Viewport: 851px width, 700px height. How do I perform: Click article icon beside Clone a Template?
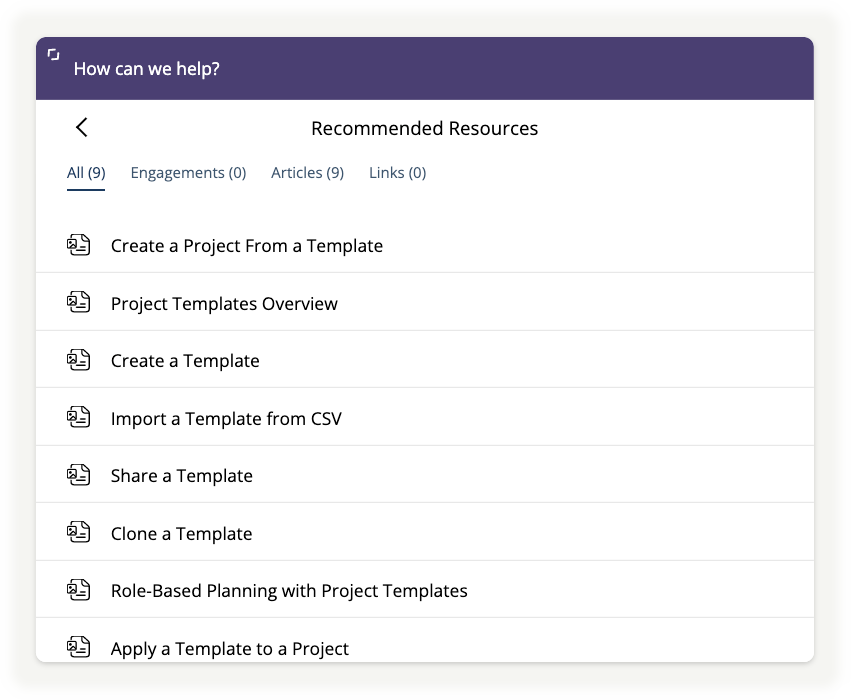point(79,532)
